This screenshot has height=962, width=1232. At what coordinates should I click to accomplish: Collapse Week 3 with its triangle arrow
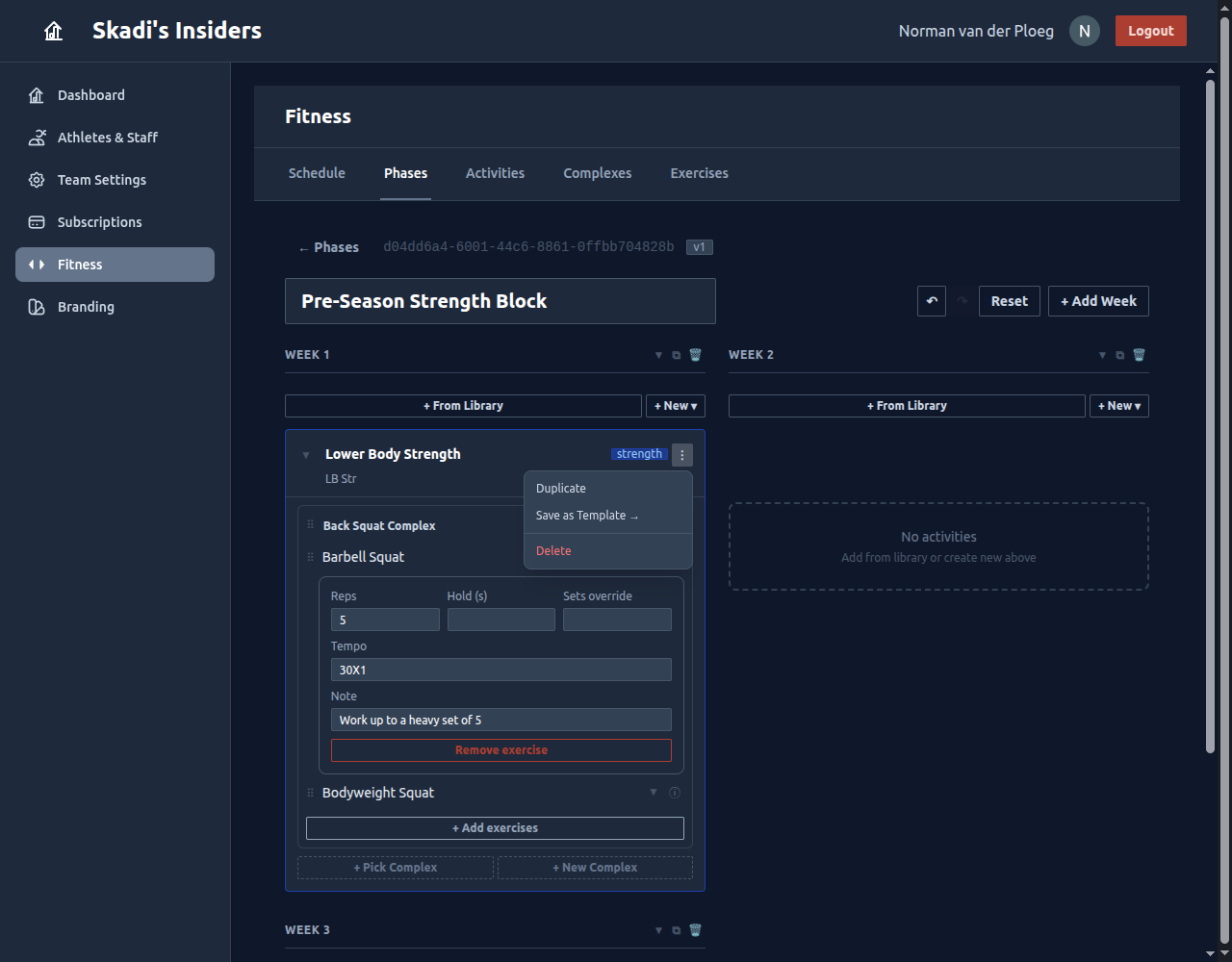tap(659, 930)
